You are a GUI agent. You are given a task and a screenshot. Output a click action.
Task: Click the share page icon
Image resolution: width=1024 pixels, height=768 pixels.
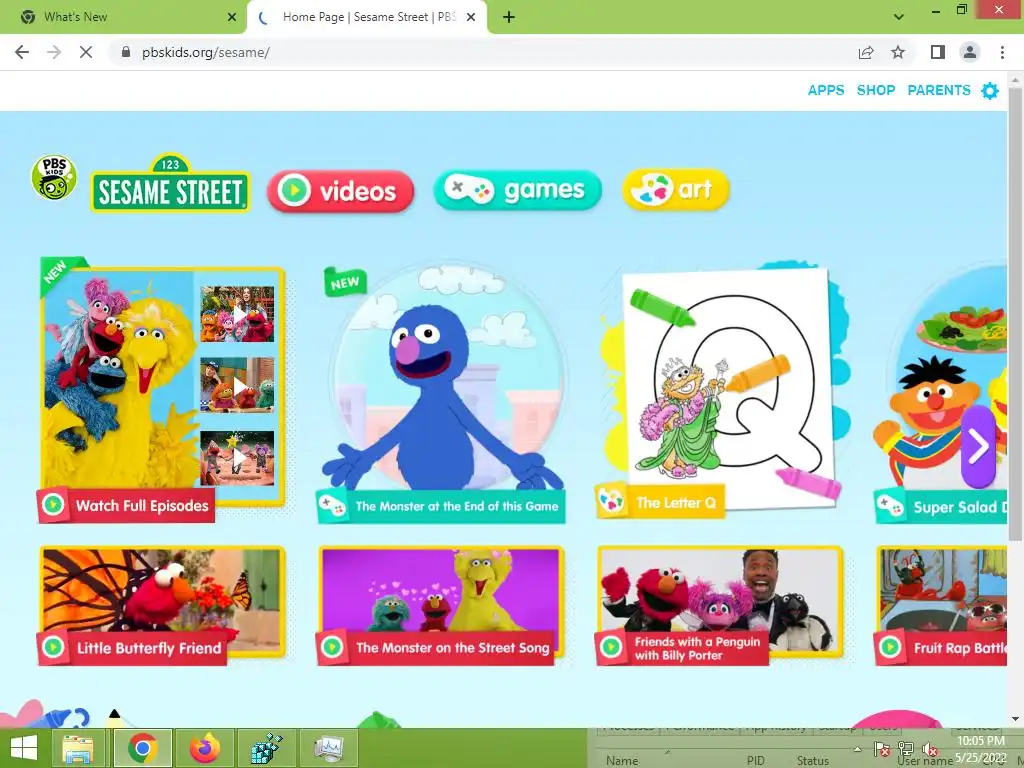click(x=866, y=52)
